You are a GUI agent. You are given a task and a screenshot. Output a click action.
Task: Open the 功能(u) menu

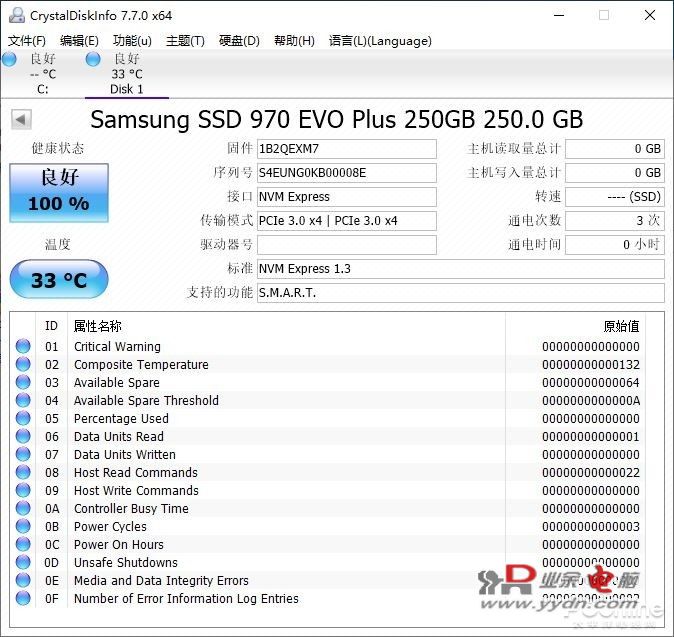(132, 41)
